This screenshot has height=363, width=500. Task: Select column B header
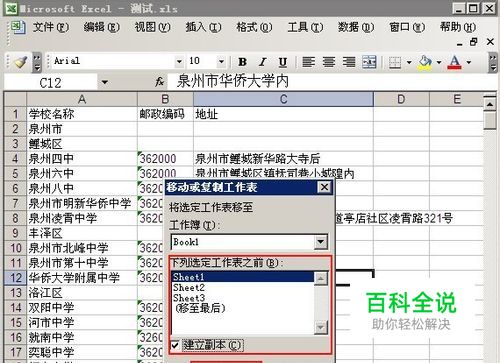pos(165,99)
